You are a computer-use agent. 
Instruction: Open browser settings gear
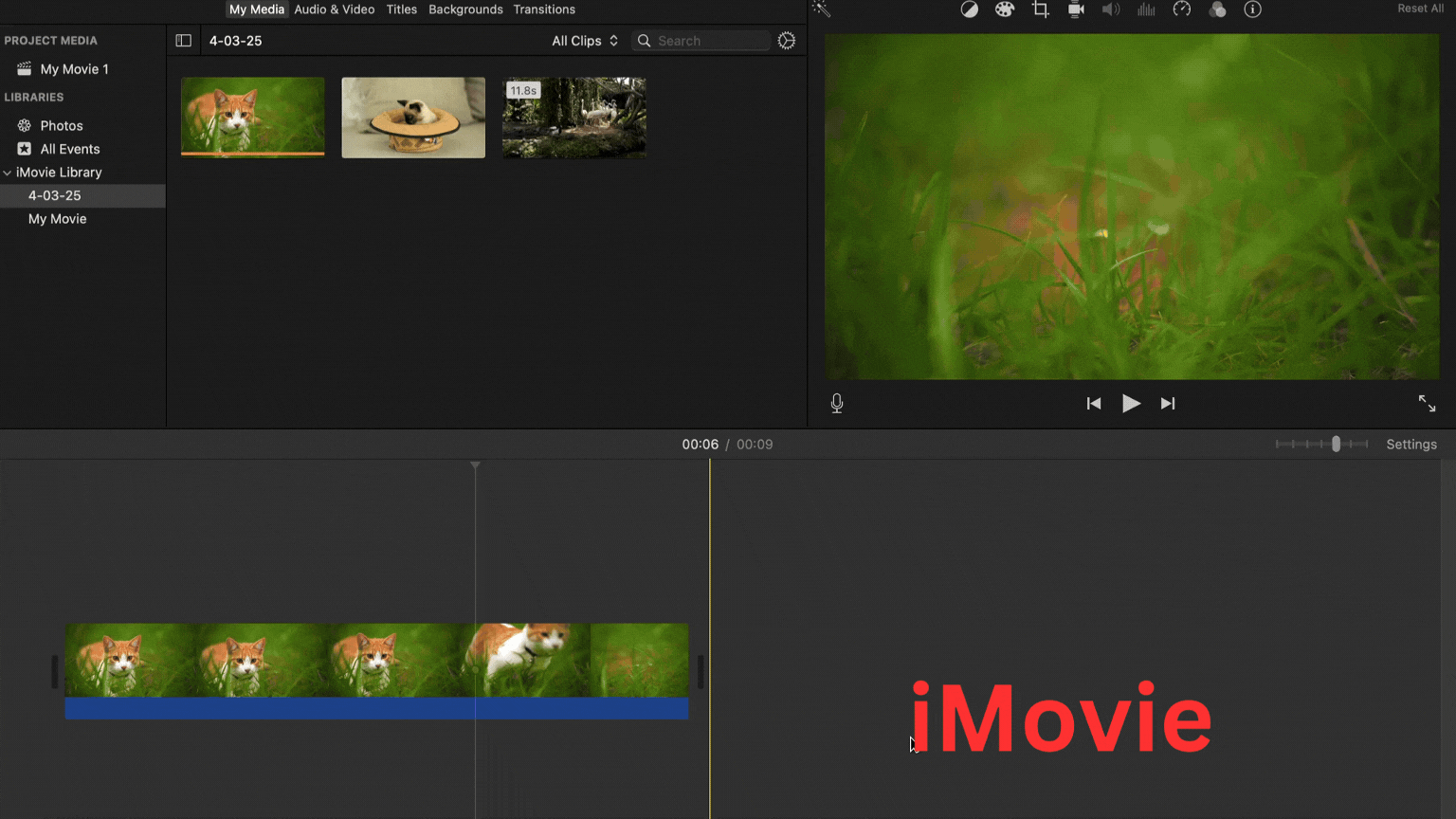click(x=787, y=41)
